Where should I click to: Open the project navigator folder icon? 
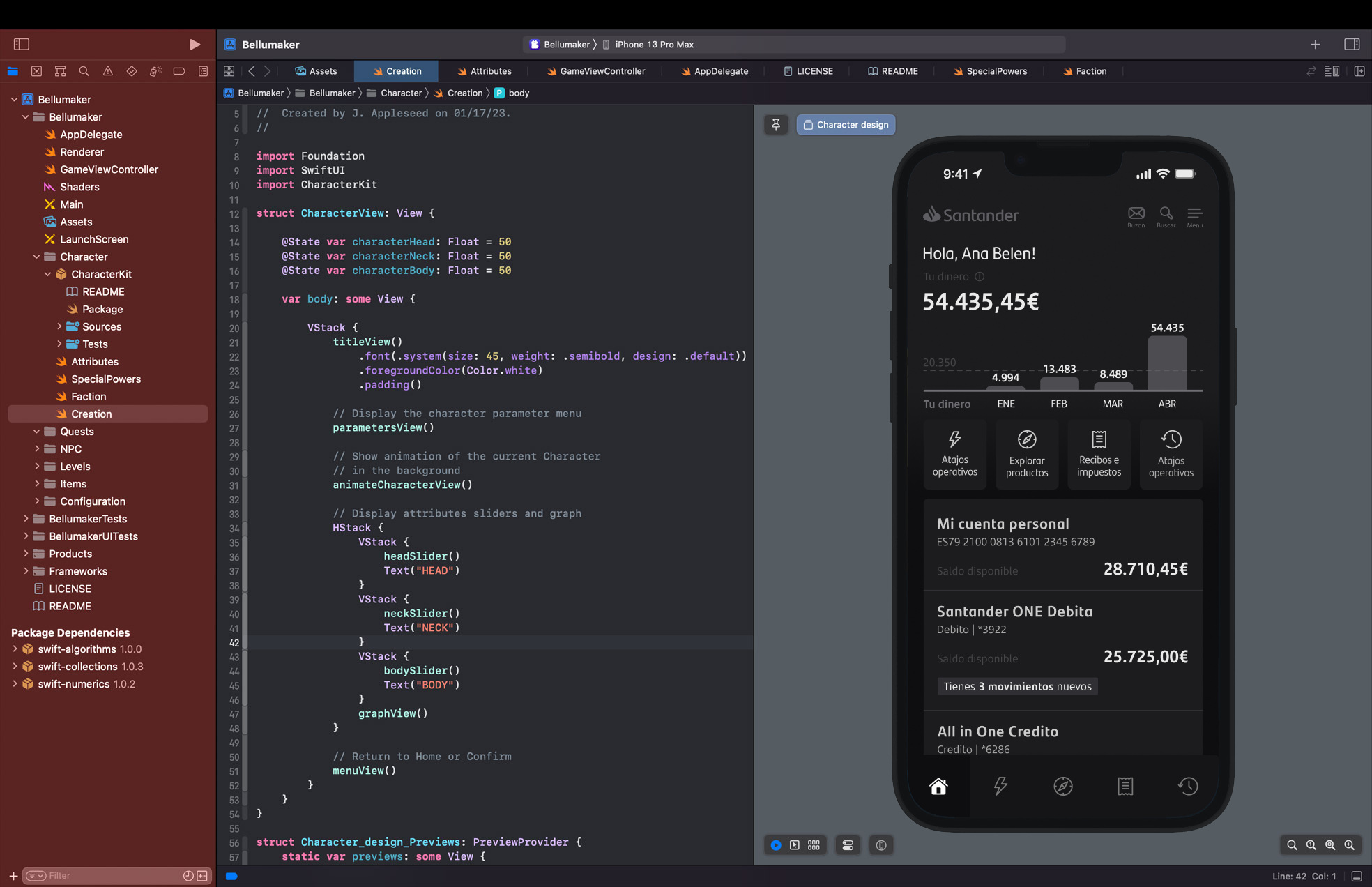coord(13,71)
